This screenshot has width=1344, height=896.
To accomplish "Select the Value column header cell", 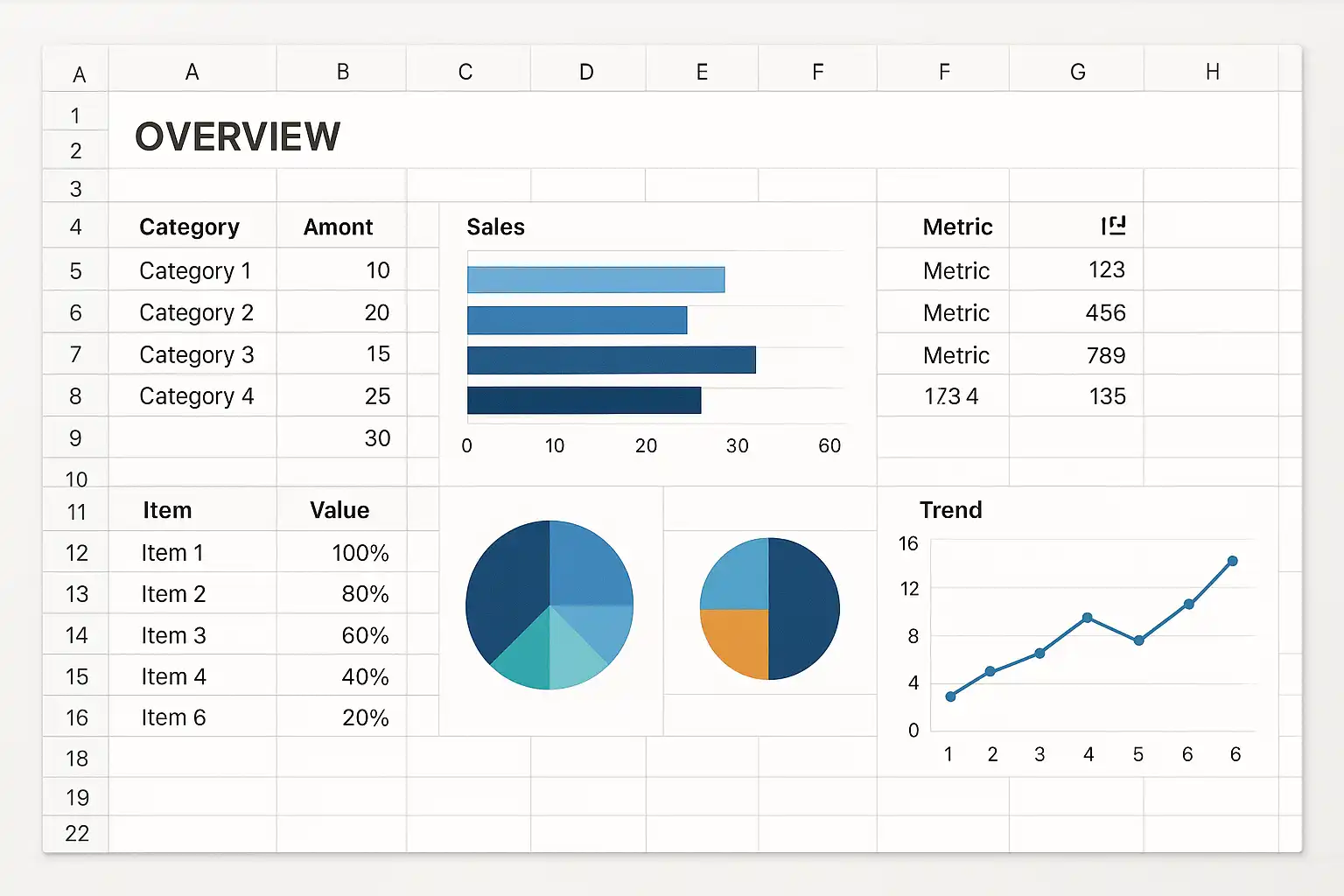I will tap(339, 510).
